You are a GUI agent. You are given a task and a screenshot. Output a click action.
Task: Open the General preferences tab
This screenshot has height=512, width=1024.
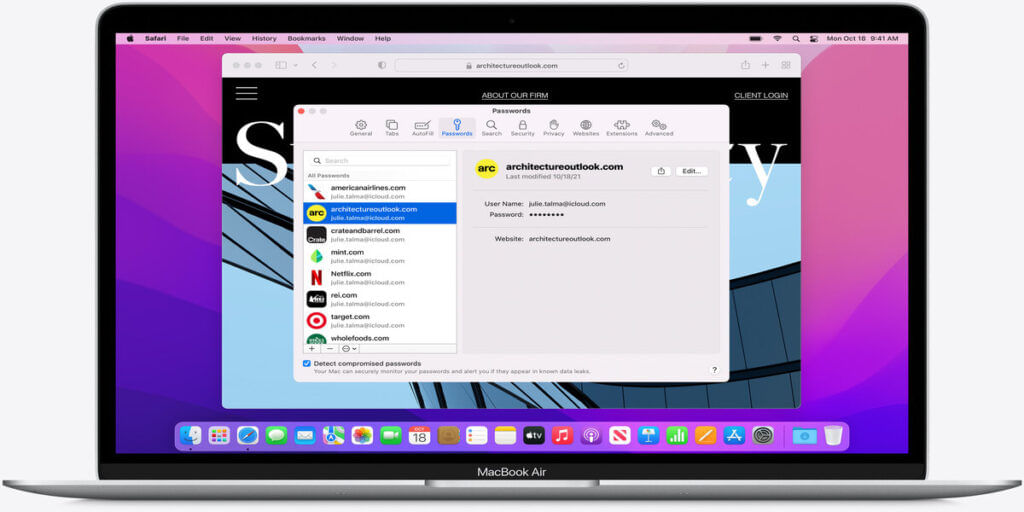[x=360, y=128]
